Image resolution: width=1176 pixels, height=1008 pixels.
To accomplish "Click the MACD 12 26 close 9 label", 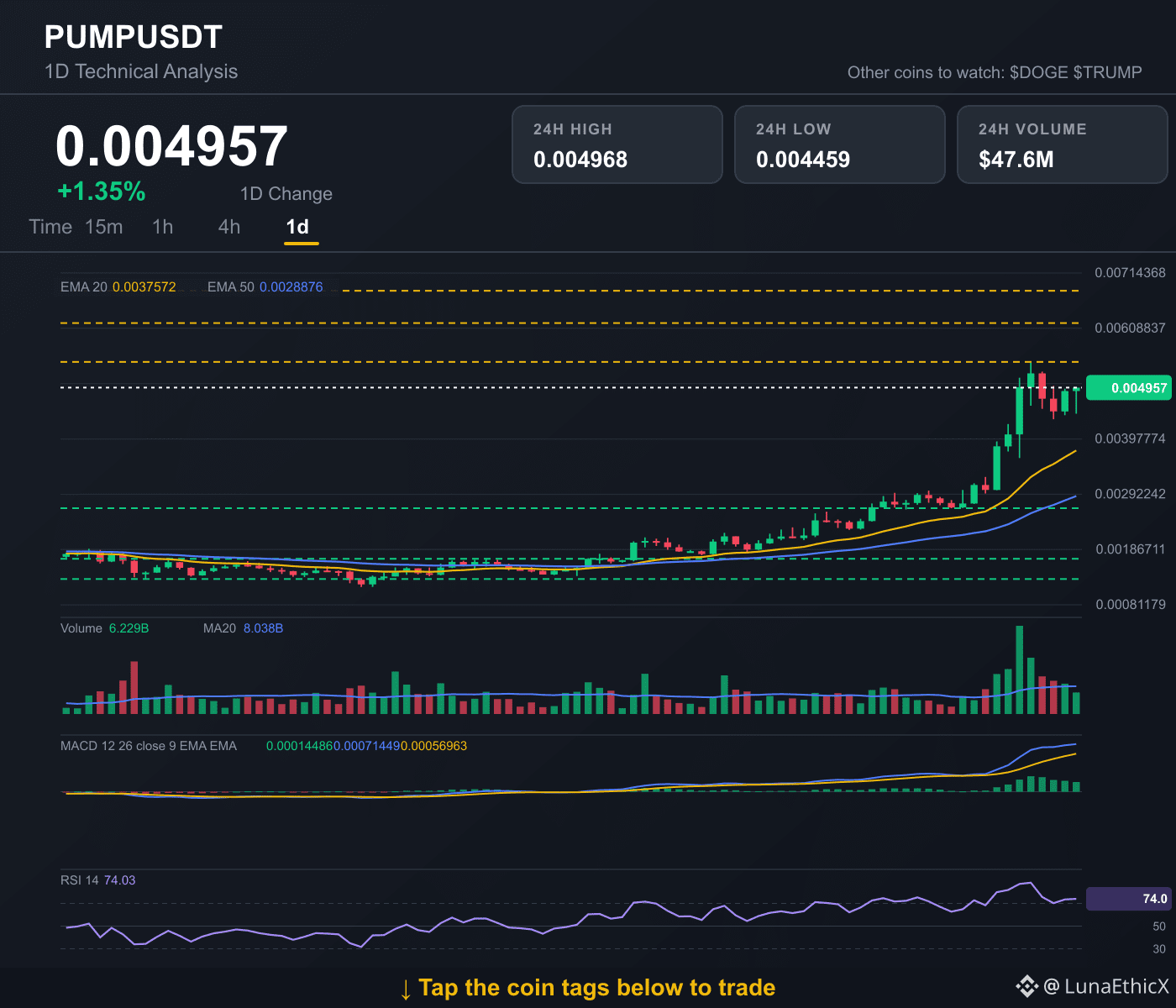I will pos(149,746).
